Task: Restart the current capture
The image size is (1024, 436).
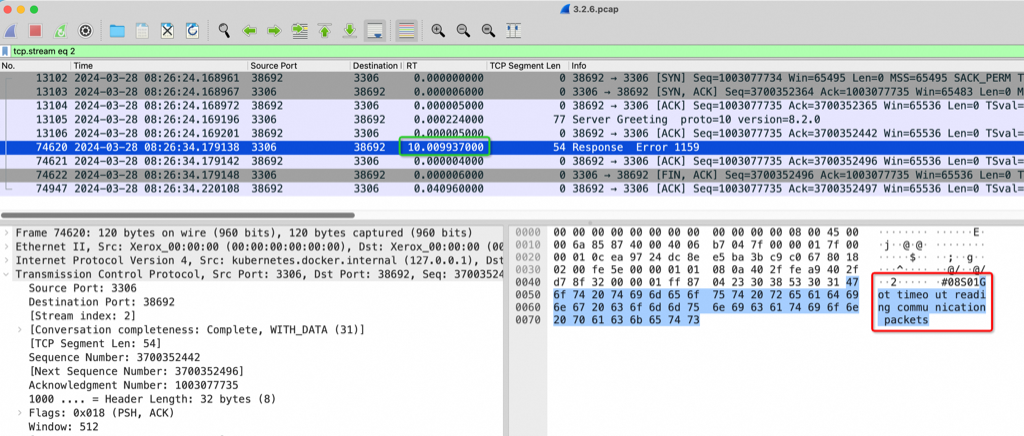Action: pos(62,30)
